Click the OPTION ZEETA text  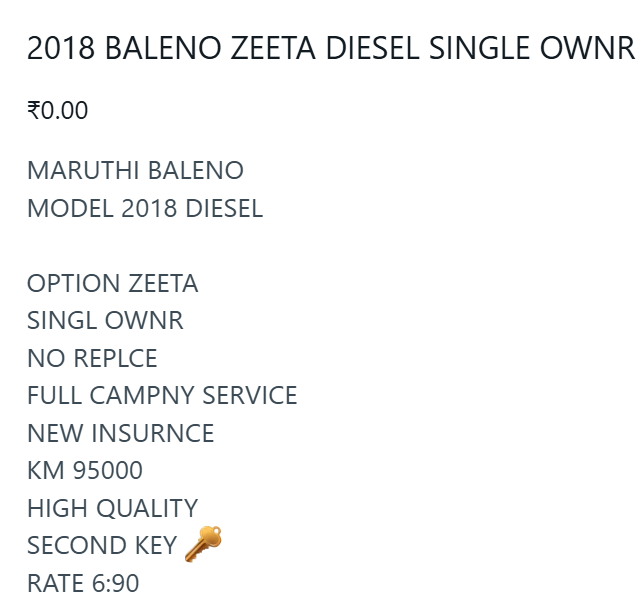tap(113, 283)
